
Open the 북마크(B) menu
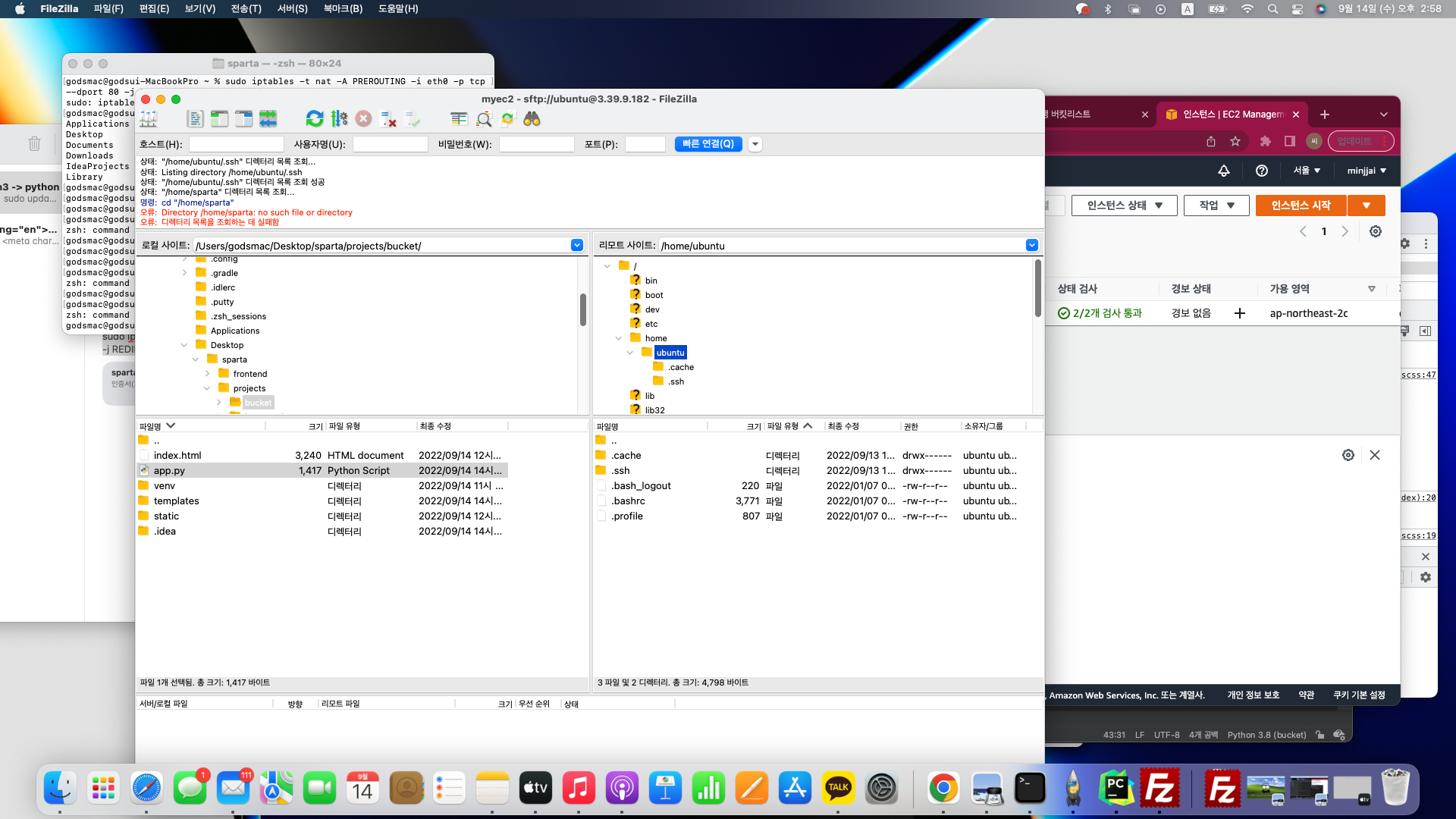click(343, 9)
